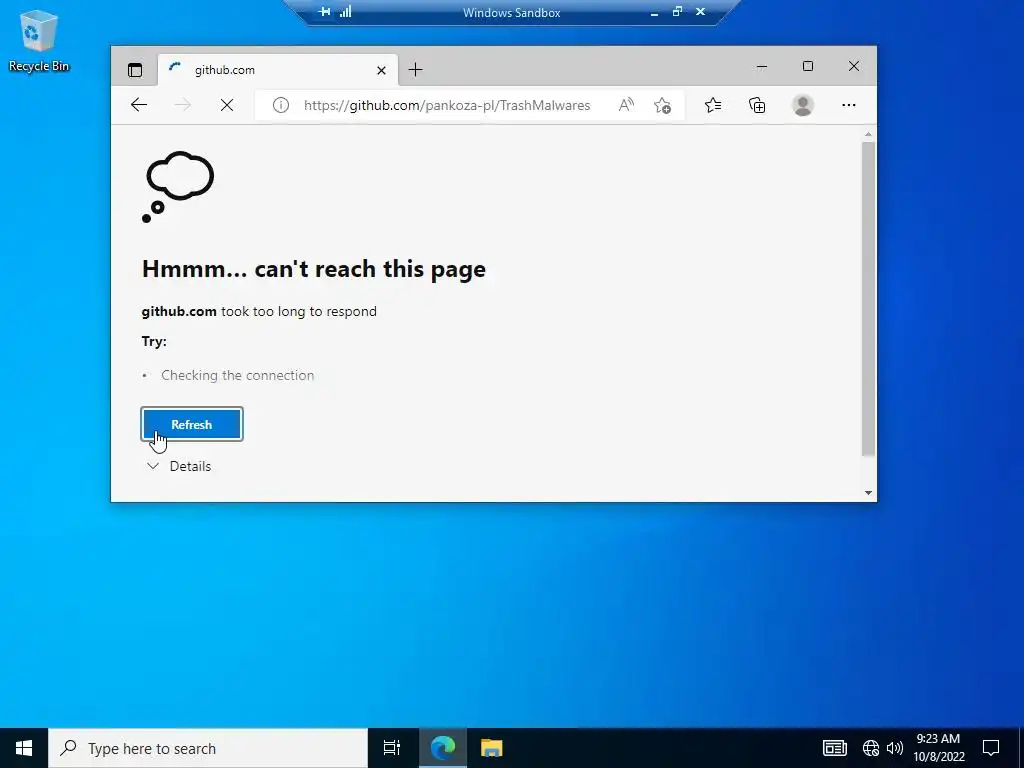Open Task View
Viewport: 1024px width, 768px height.
point(392,748)
